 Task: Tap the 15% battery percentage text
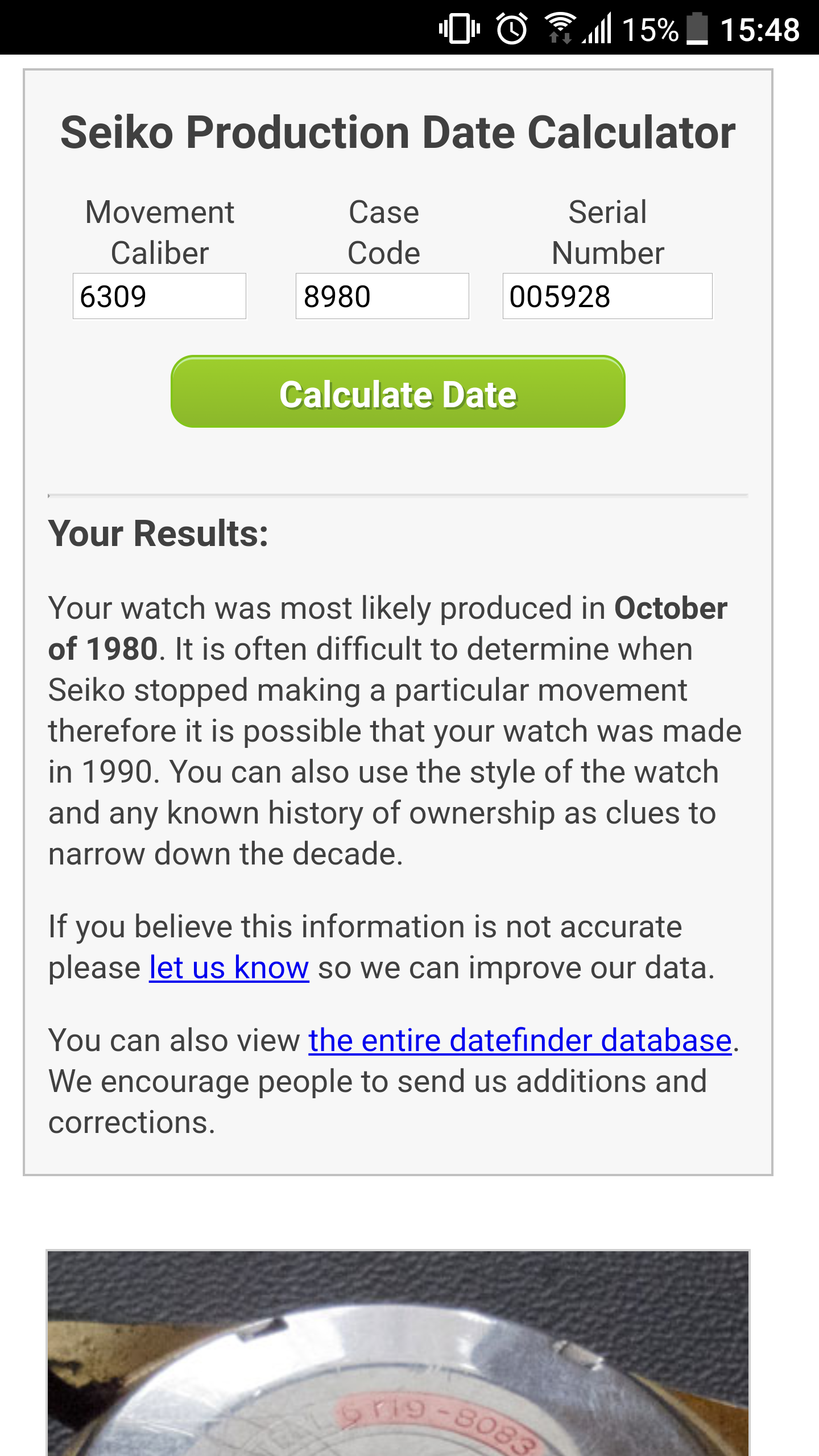[651, 30]
